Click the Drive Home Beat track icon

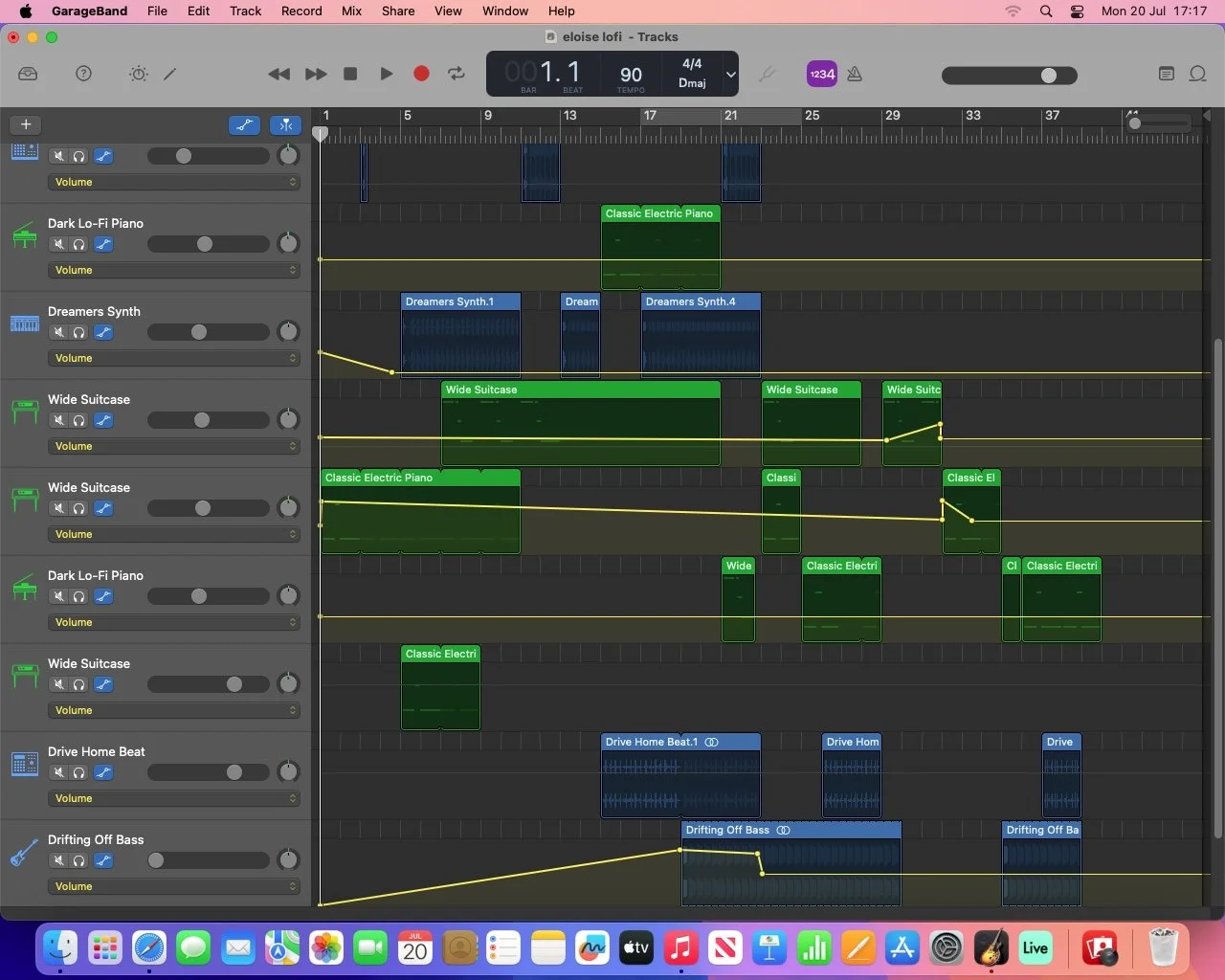(x=25, y=764)
